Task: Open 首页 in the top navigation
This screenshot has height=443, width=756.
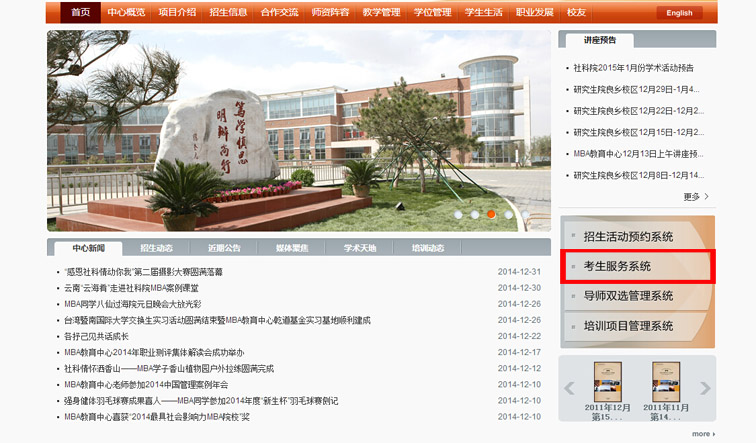Action: (x=81, y=12)
